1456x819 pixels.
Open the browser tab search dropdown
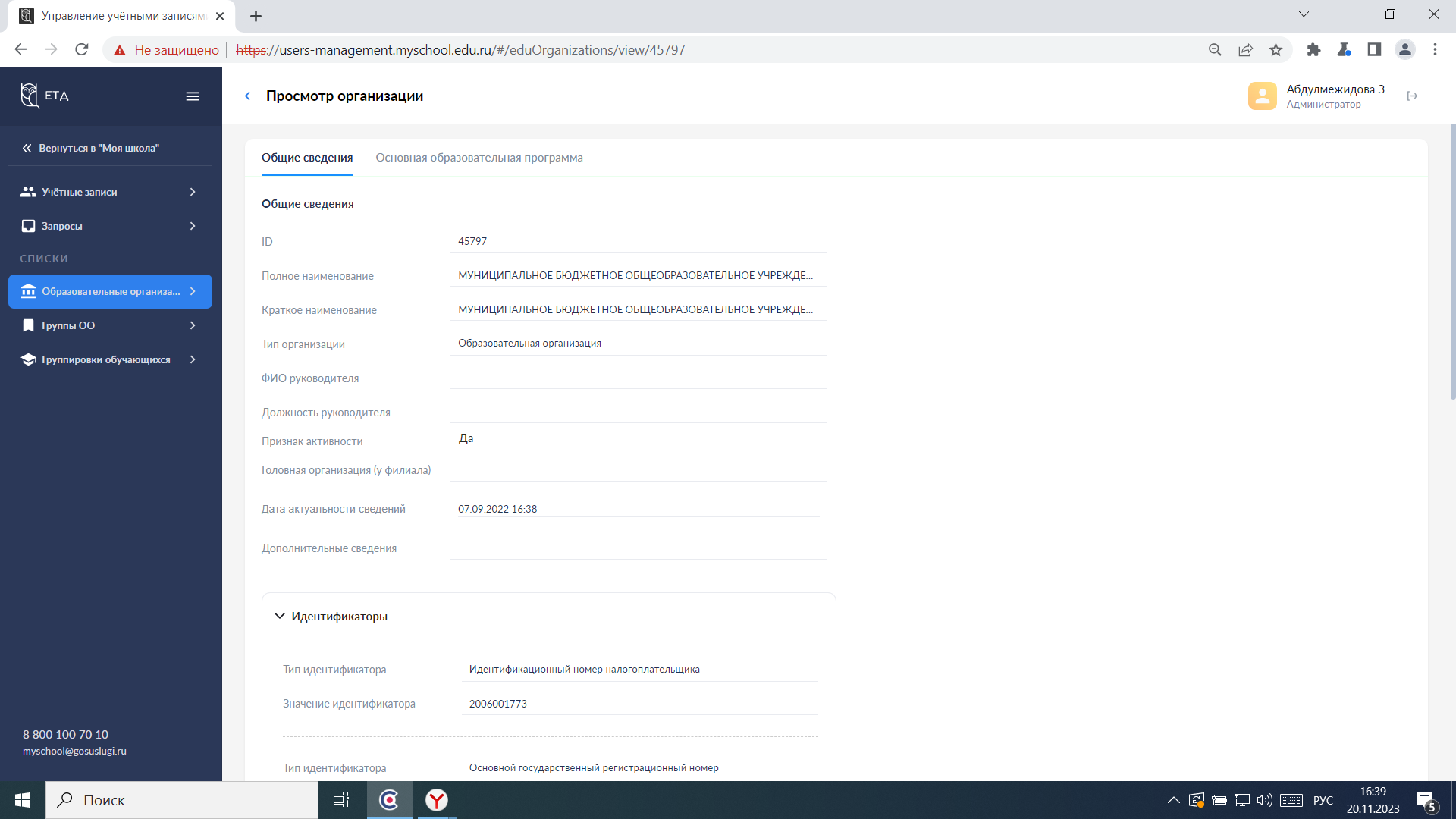[x=1304, y=14]
